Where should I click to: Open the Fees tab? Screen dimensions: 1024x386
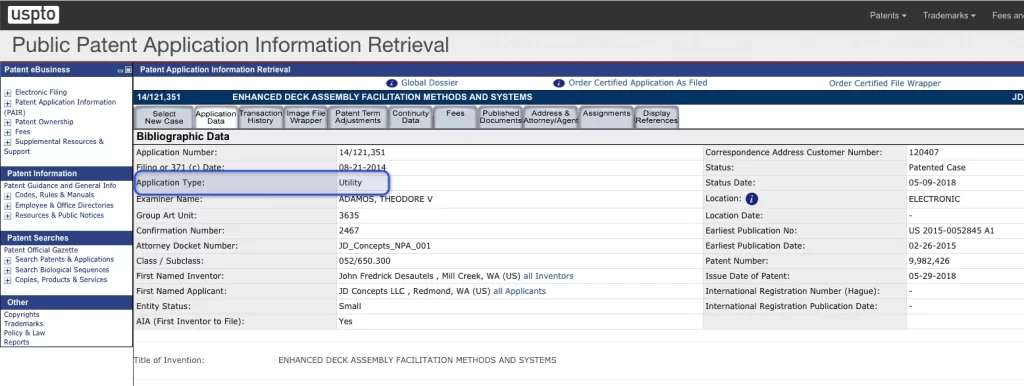455,117
